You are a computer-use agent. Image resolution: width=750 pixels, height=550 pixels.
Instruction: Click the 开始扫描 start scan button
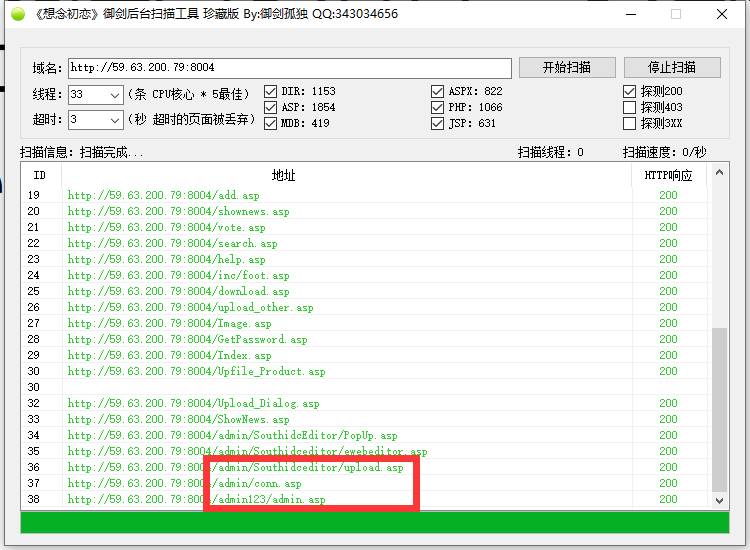click(567, 67)
